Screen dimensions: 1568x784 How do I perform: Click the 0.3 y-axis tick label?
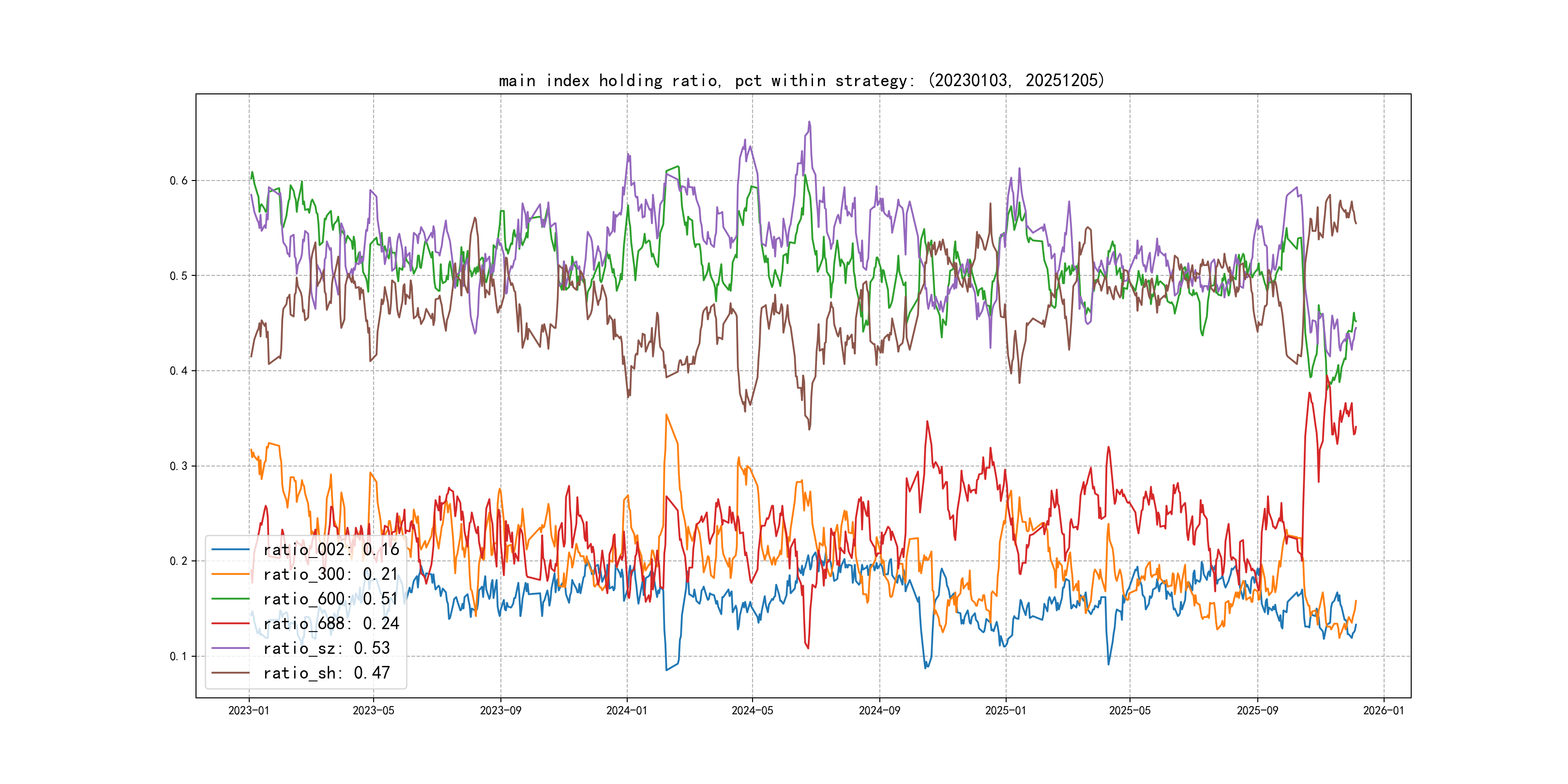(179, 466)
